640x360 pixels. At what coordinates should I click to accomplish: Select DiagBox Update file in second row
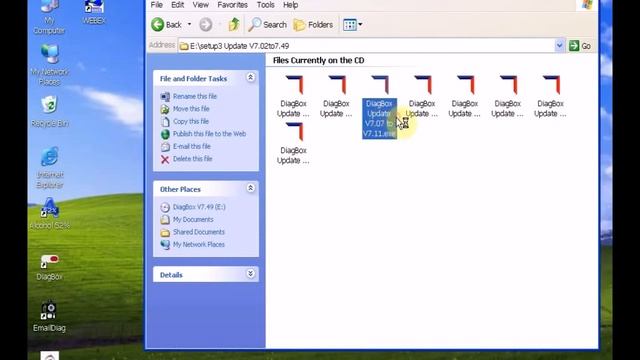click(293, 144)
